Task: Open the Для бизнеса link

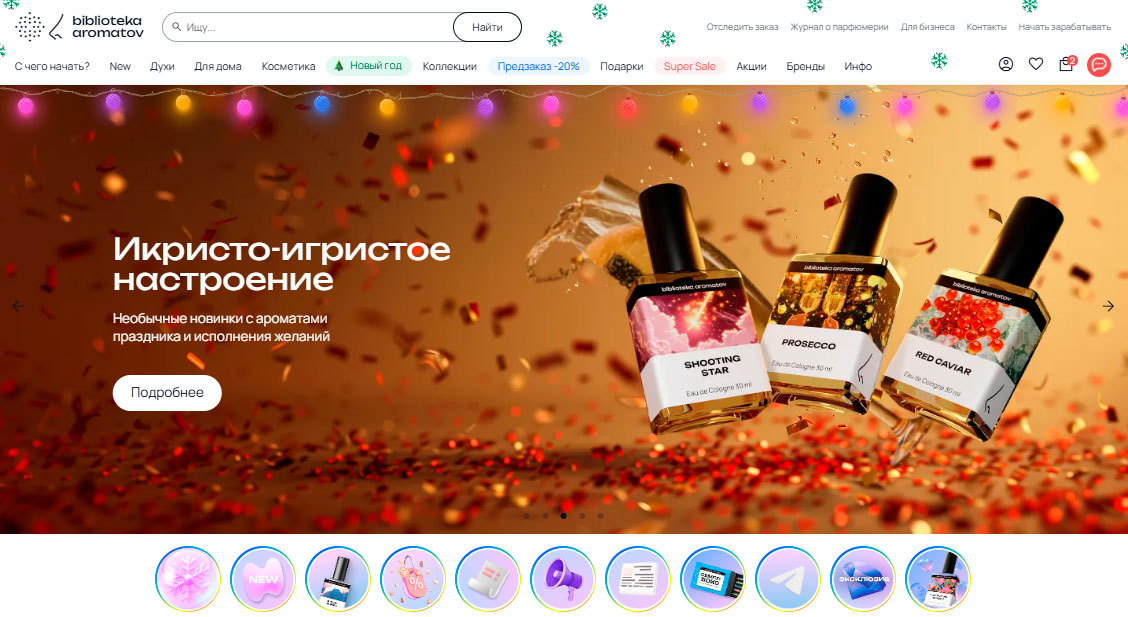Action: pos(927,27)
